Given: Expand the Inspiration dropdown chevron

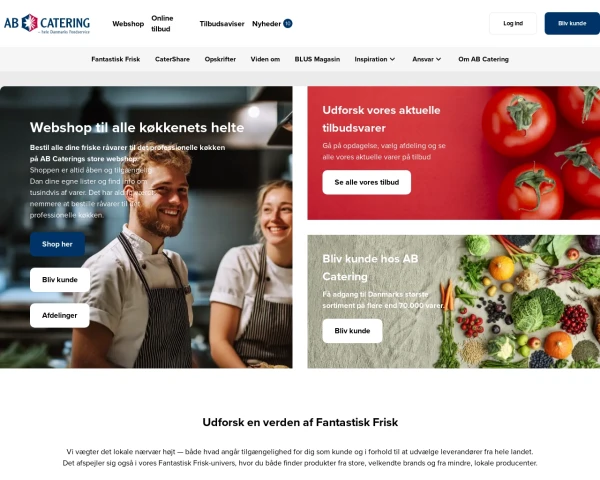Looking at the screenshot, I should (x=392, y=59).
